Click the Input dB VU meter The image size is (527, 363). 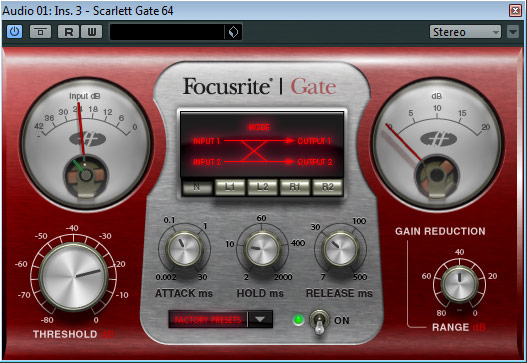coord(86,144)
